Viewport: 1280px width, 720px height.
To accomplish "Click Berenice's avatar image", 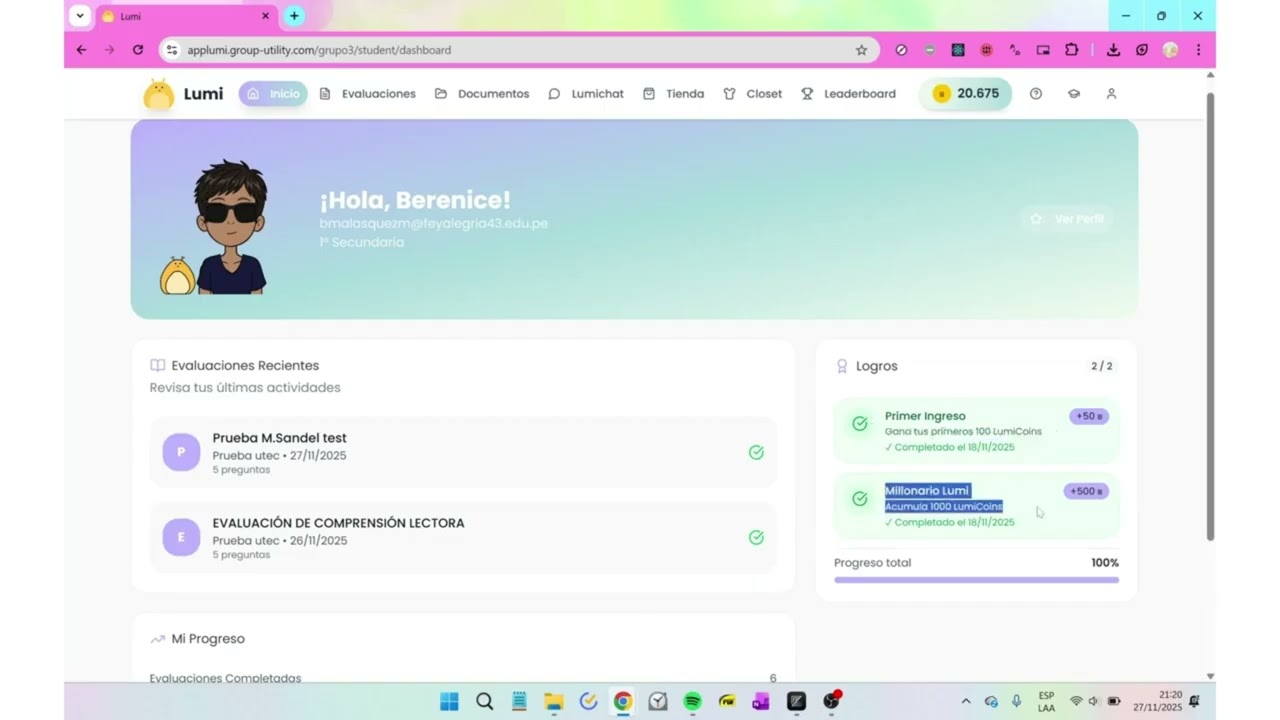I will coord(229,227).
